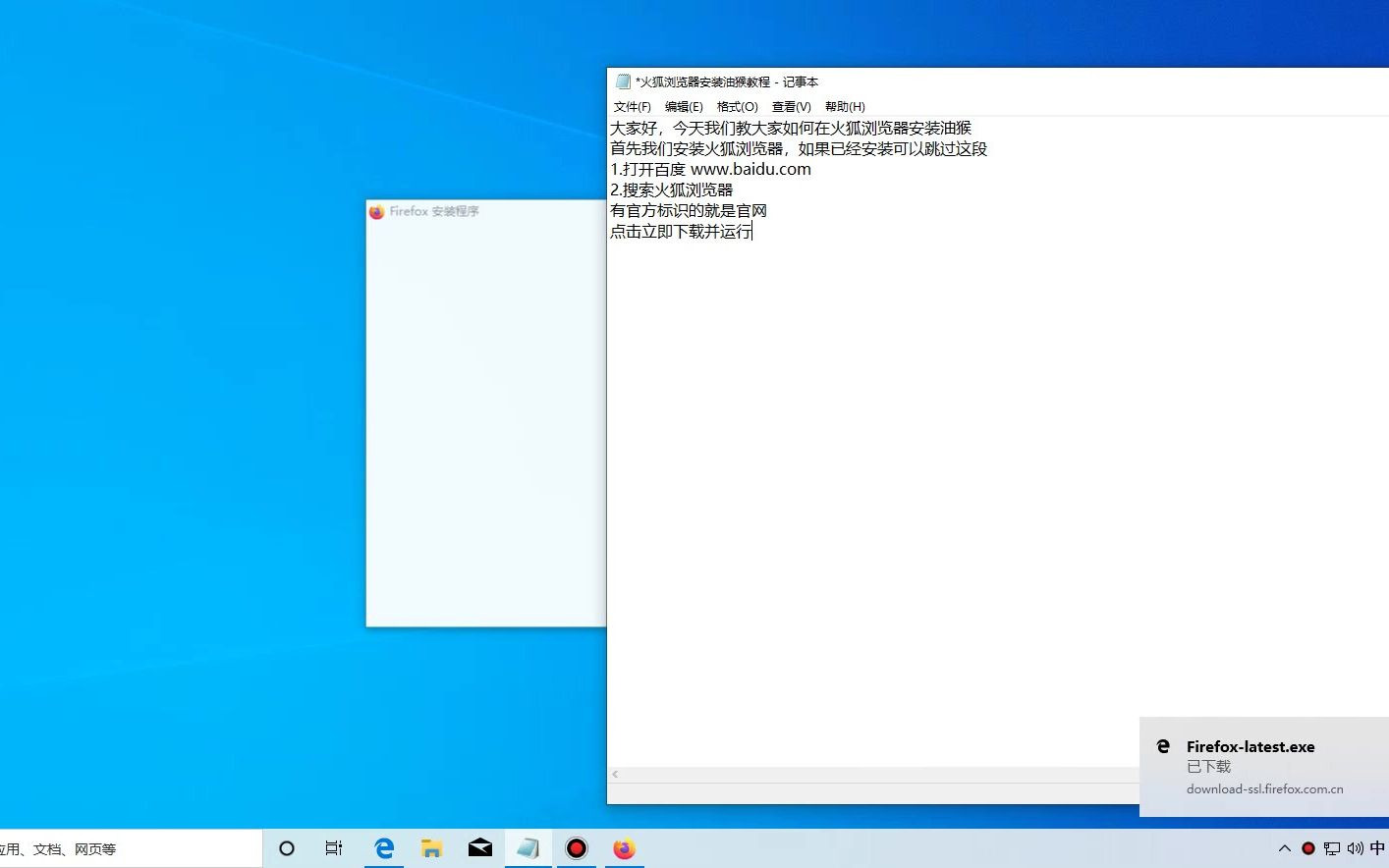Open File Explorer from the taskbar
This screenshot has height=868, width=1389.
click(x=431, y=848)
